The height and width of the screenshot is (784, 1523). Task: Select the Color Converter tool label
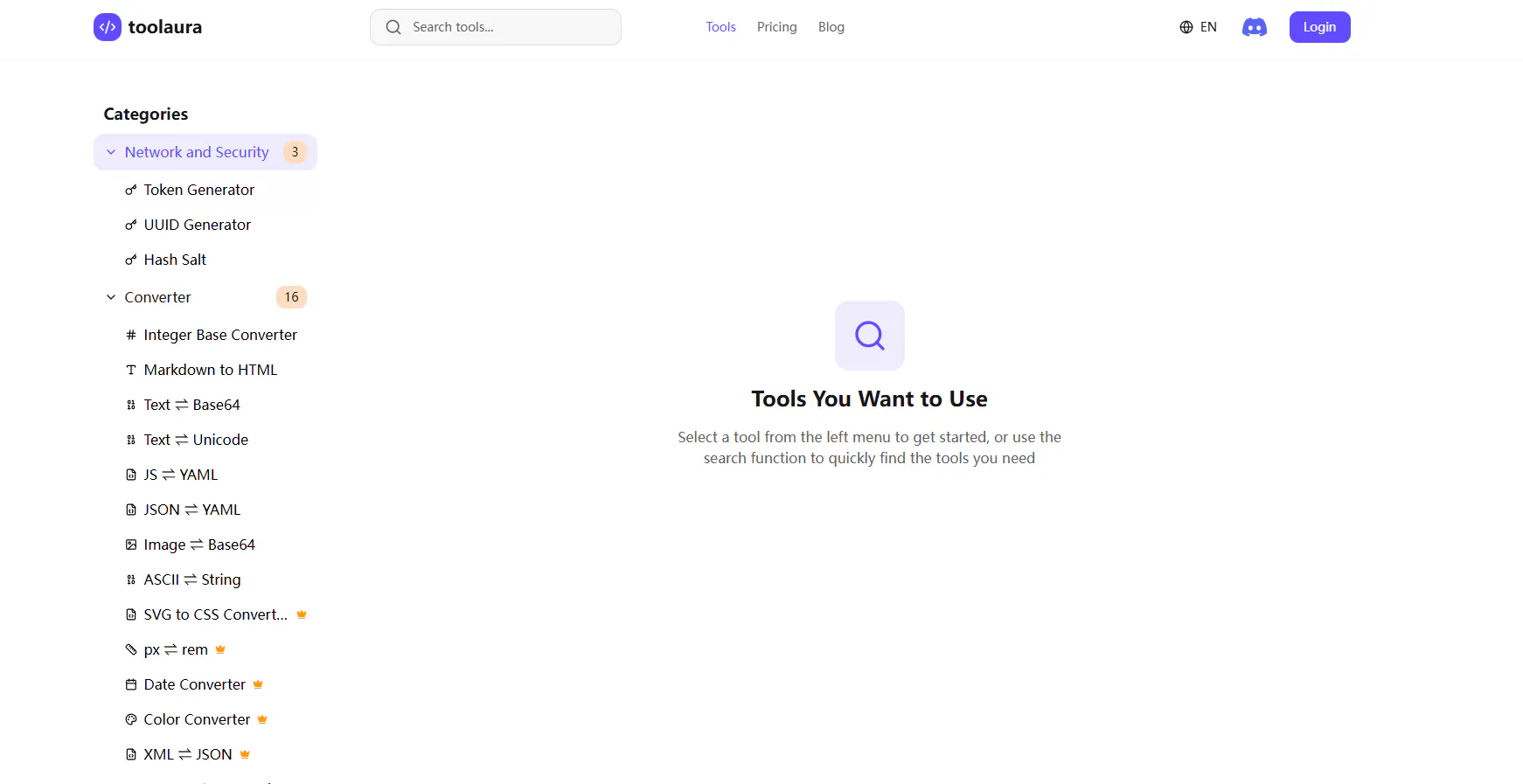coord(198,719)
